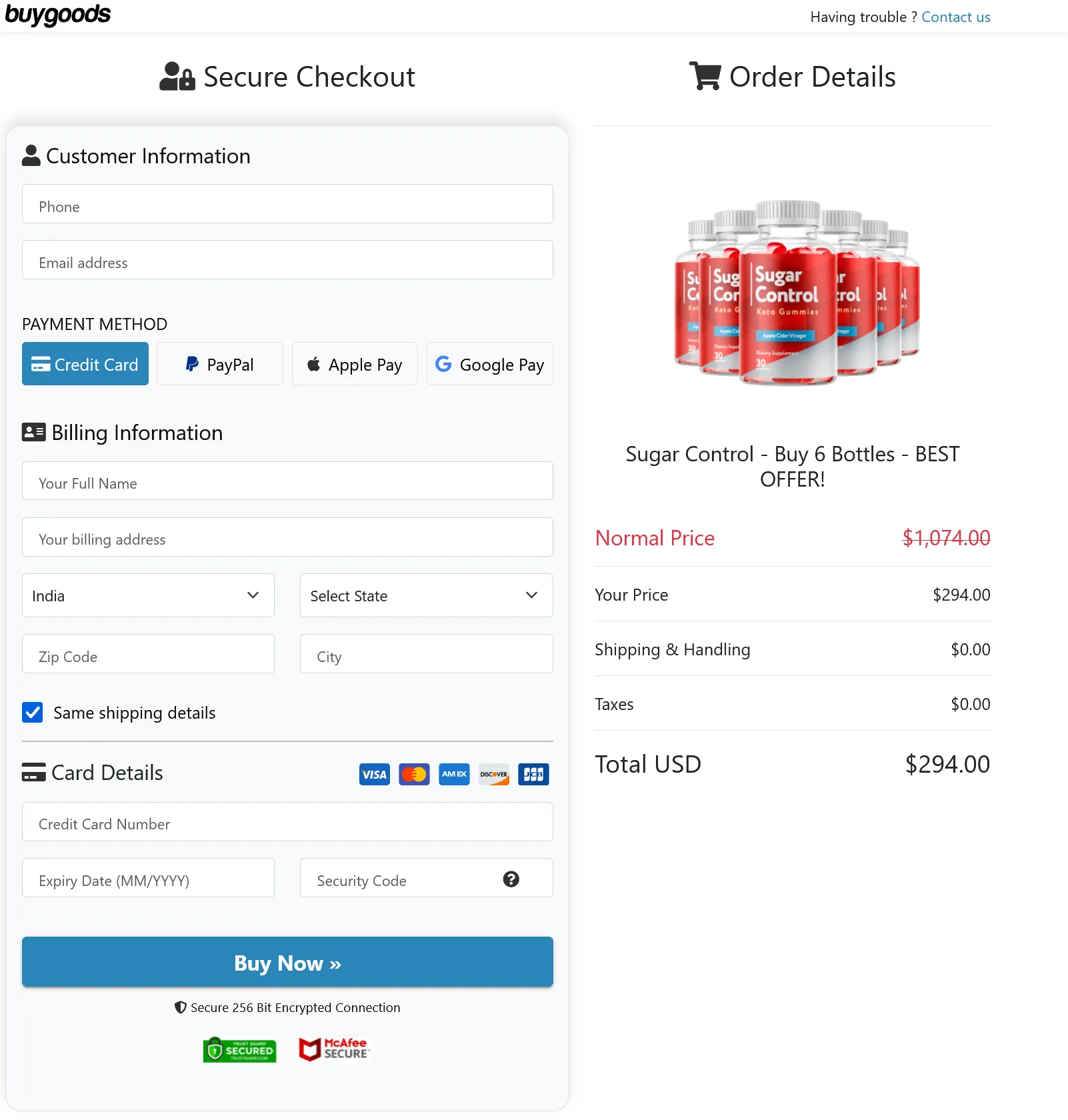Click the shield icon beside encrypted connection

pyautogui.click(x=180, y=1007)
